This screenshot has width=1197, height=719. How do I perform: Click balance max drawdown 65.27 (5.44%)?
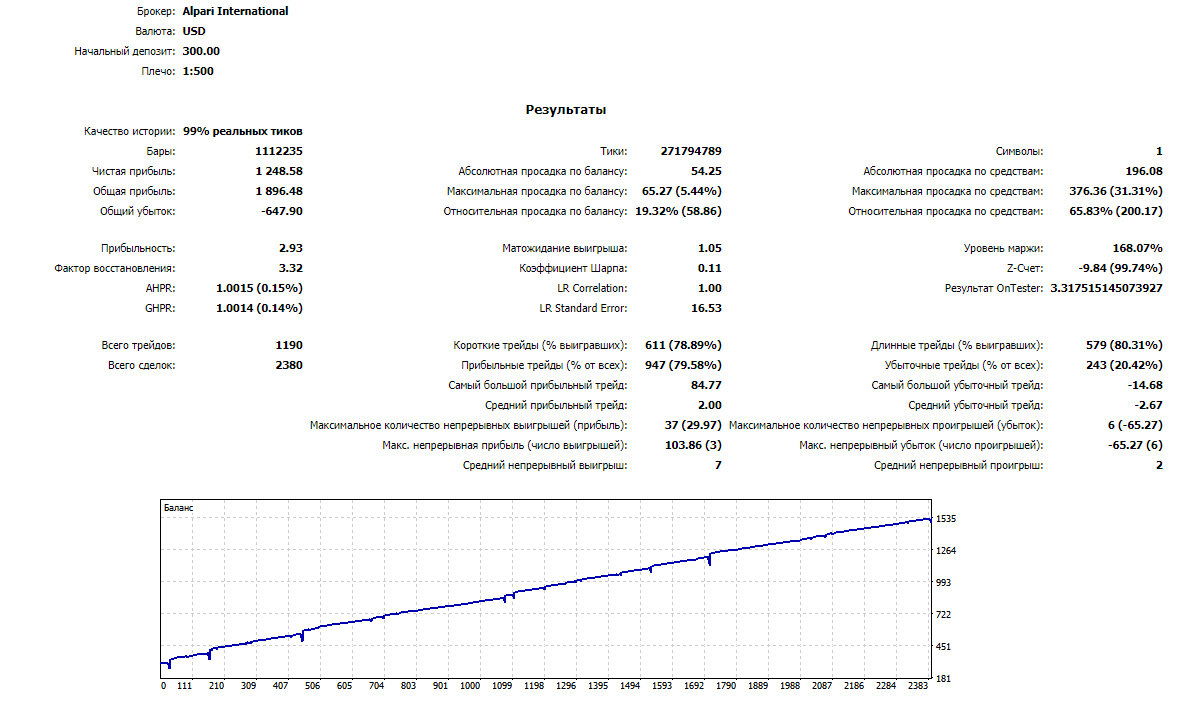coord(682,191)
